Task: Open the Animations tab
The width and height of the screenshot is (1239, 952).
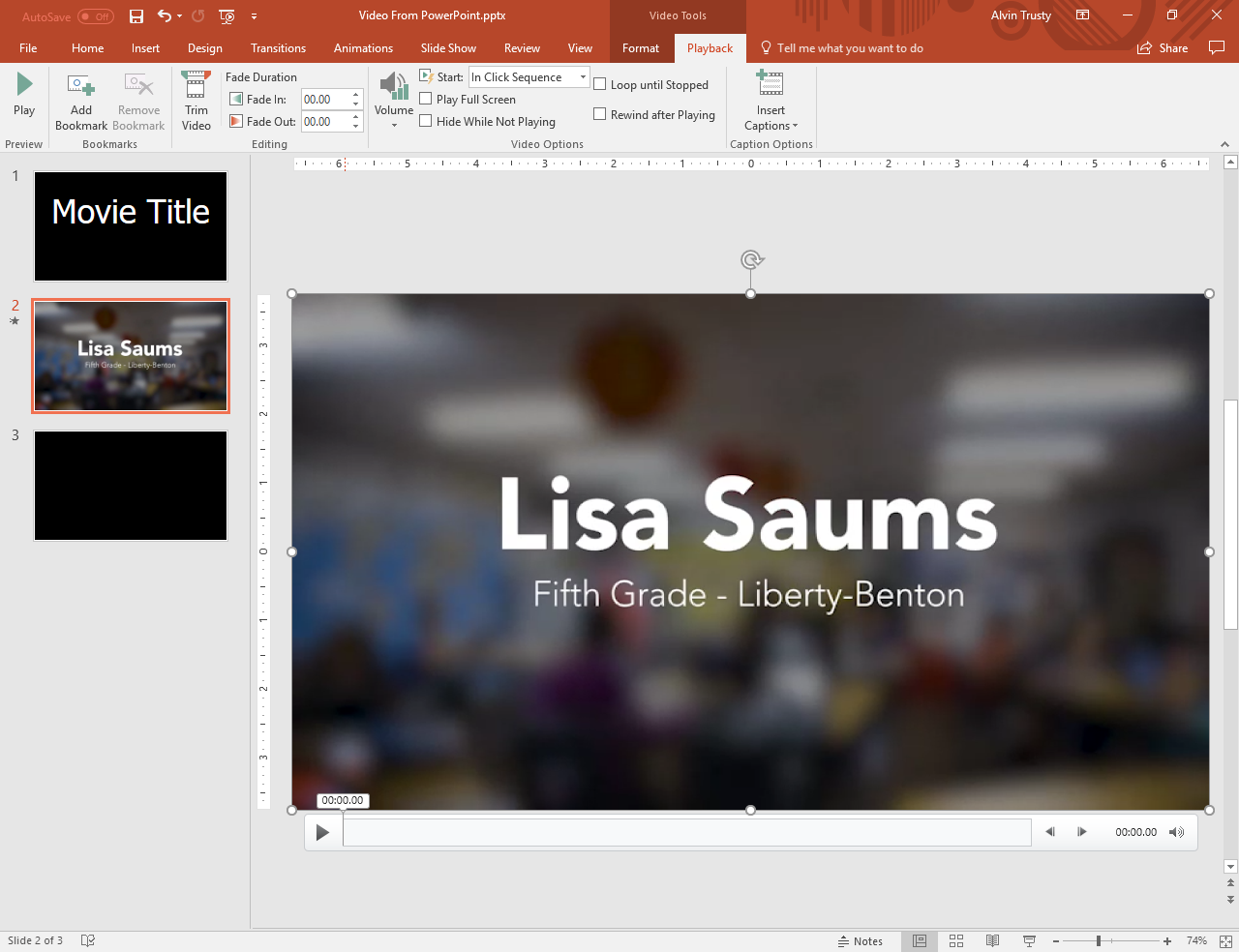Action: pyautogui.click(x=363, y=48)
